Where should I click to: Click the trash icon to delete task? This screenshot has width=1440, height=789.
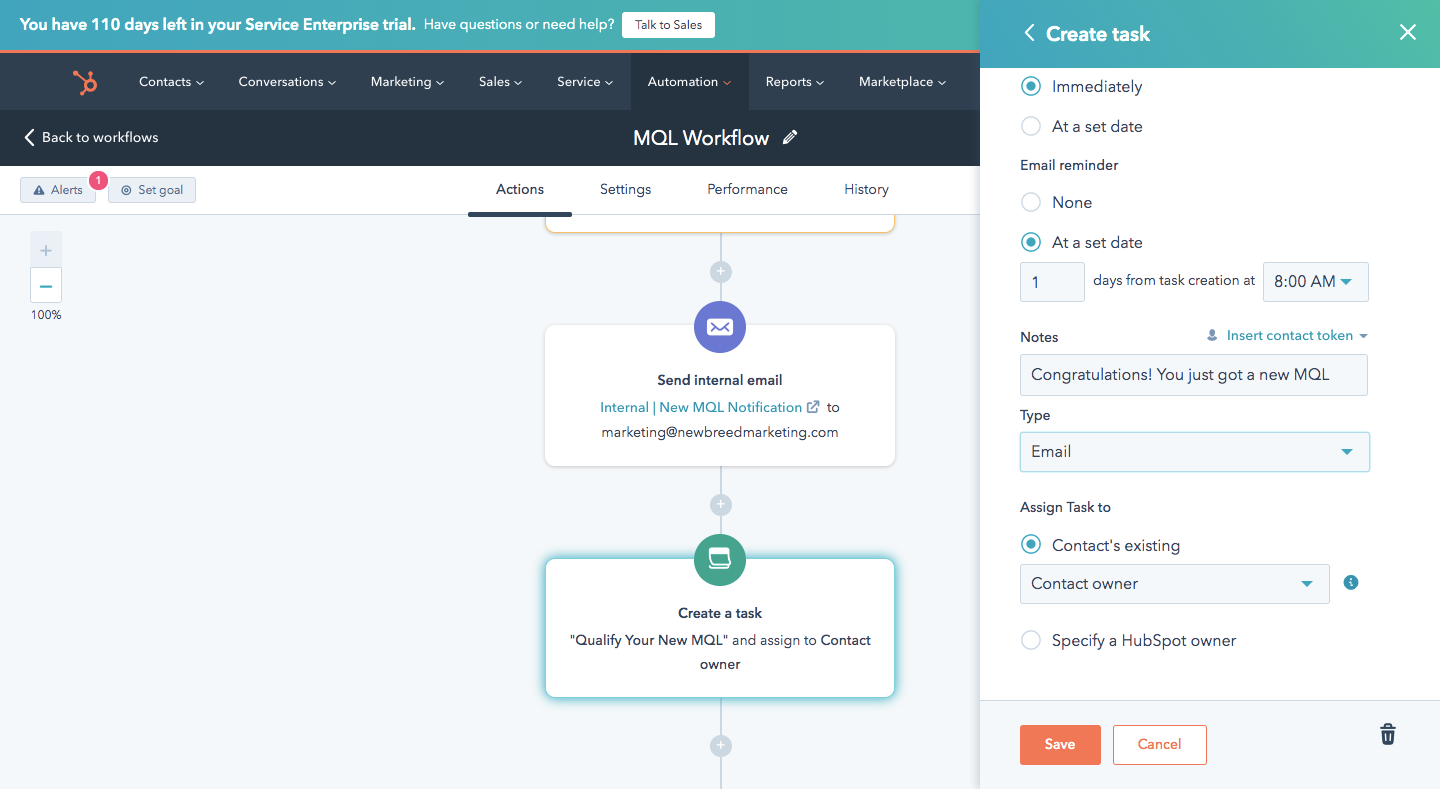(1388, 735)
